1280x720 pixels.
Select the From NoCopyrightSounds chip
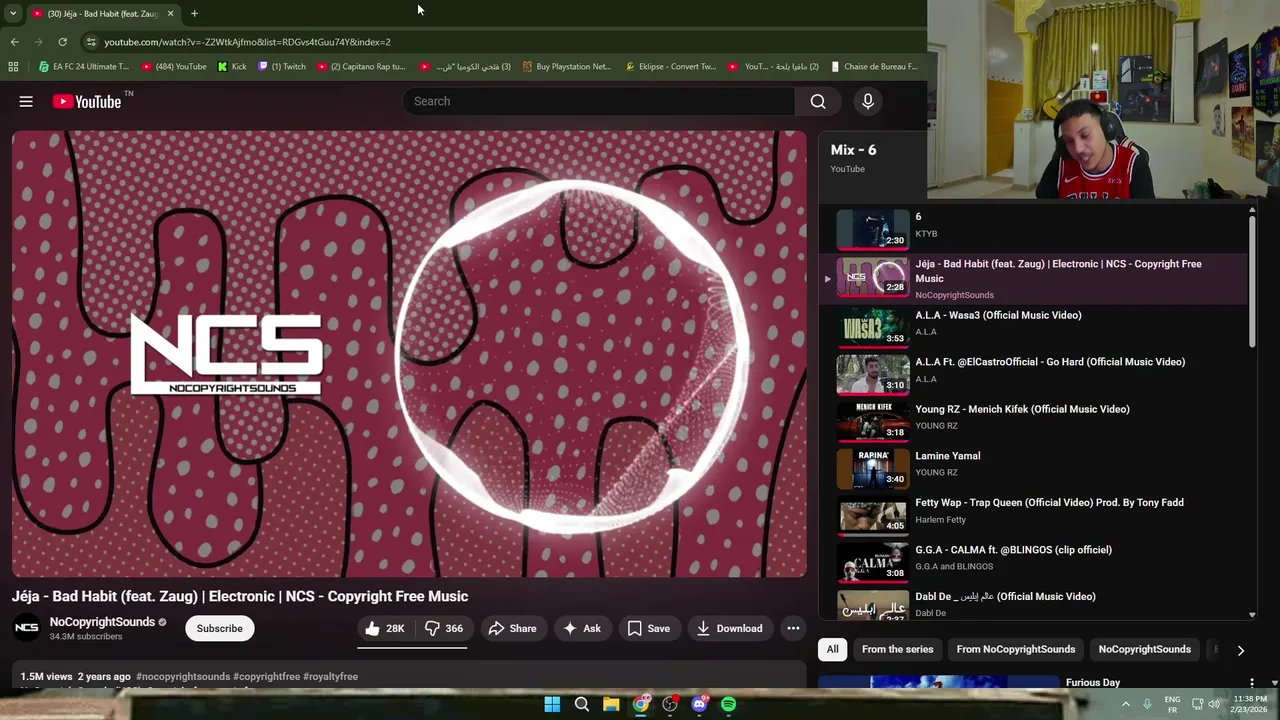coord(1015,649)
